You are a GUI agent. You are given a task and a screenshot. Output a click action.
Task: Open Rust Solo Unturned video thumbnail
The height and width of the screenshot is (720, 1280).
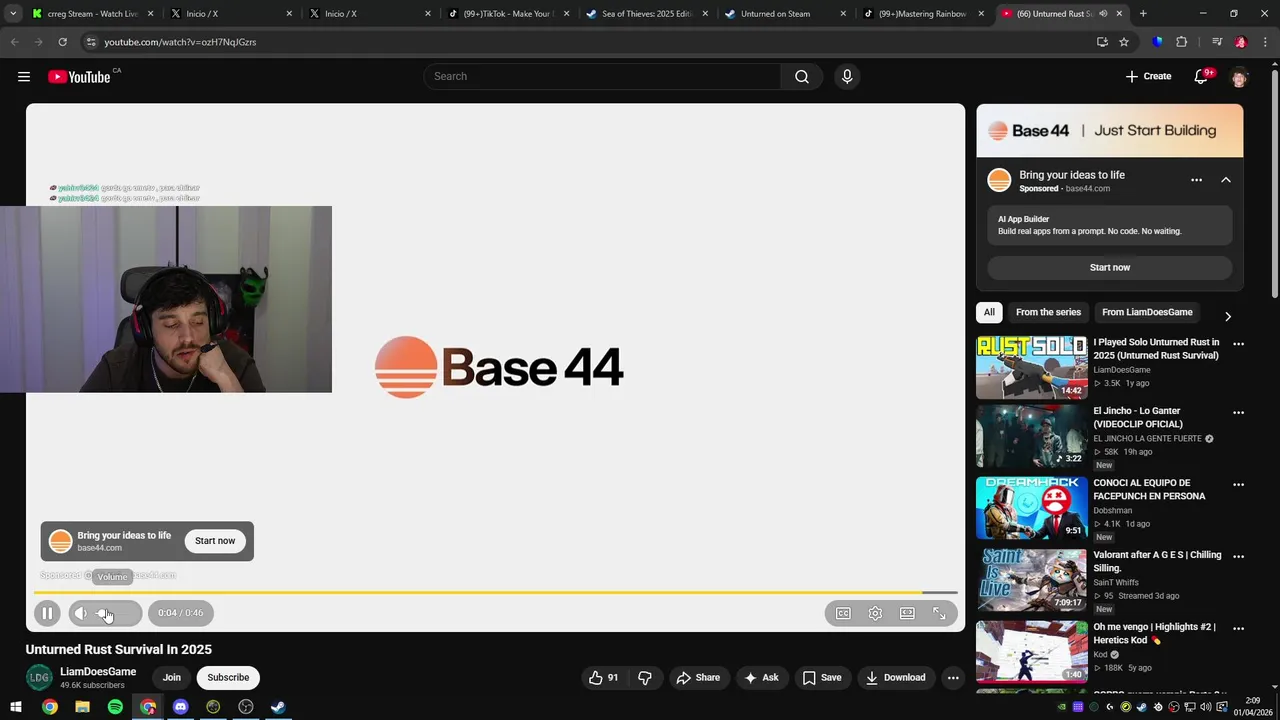coord(1031,368)
